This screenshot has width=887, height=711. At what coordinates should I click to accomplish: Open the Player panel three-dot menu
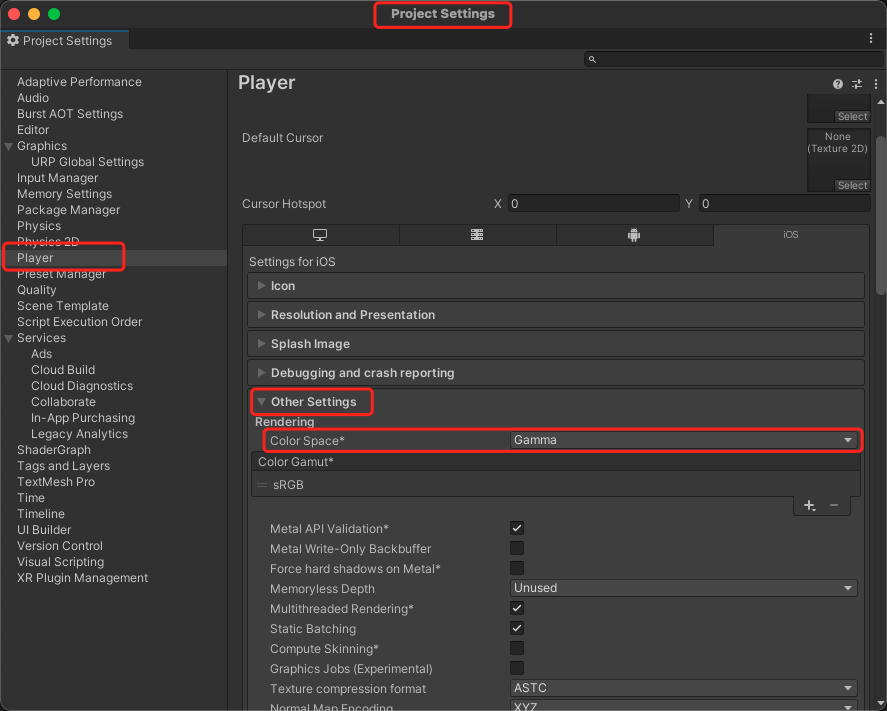(875, 84)
